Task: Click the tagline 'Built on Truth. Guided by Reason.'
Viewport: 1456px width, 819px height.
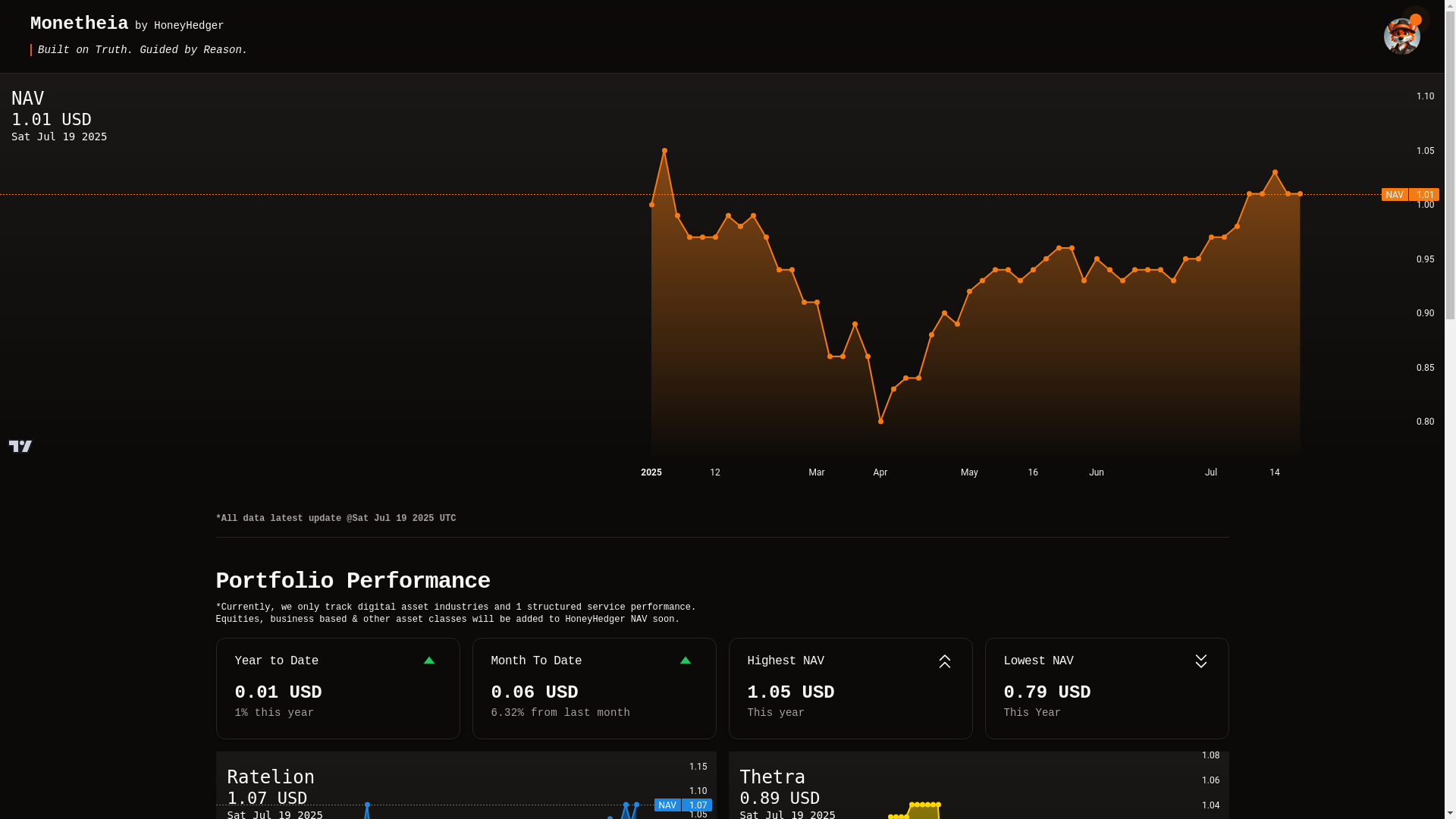Action: pos(143,50)
